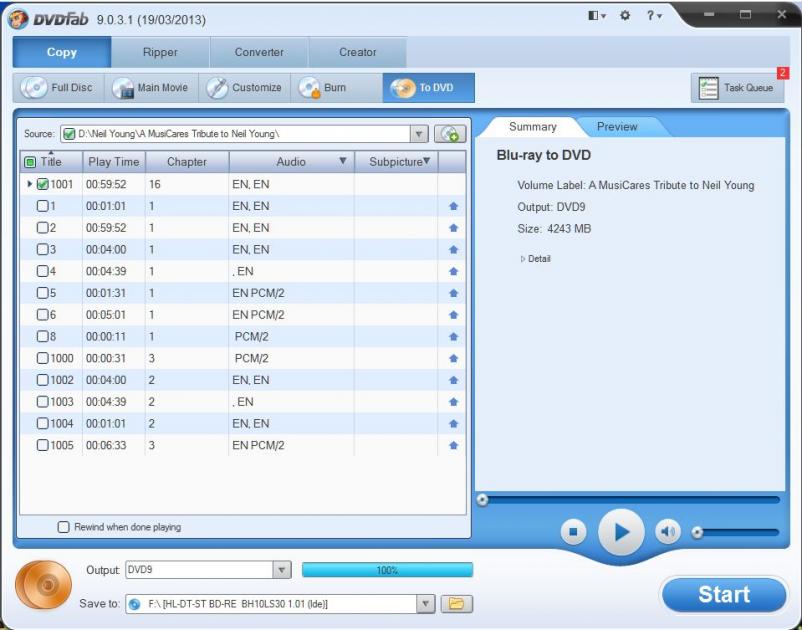Switch to the Creator tab

click(358, 52)
